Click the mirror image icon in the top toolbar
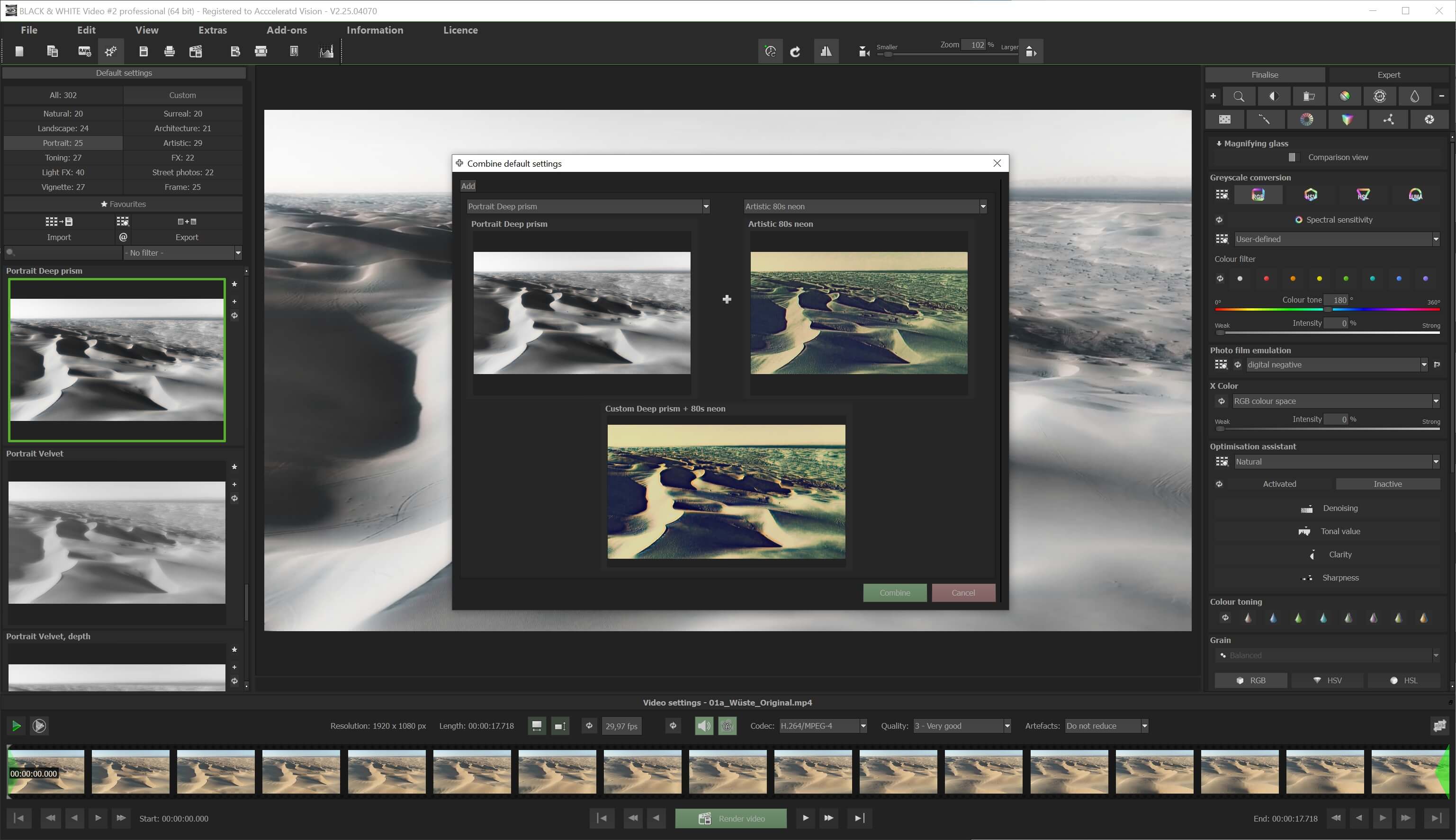The width and height of the screenshot is (1456, 840). click(826, 52)
